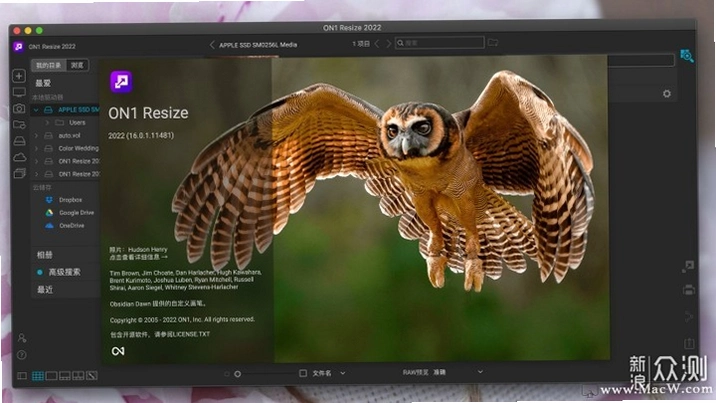Switch to grid view layout
This screenshot has height=403, width=716.
(38, 376)
